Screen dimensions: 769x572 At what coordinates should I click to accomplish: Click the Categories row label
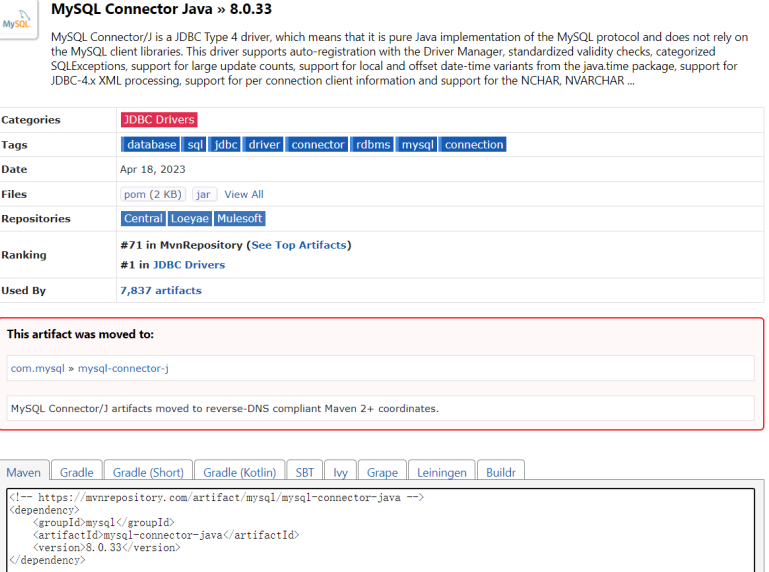click(31, 120)
